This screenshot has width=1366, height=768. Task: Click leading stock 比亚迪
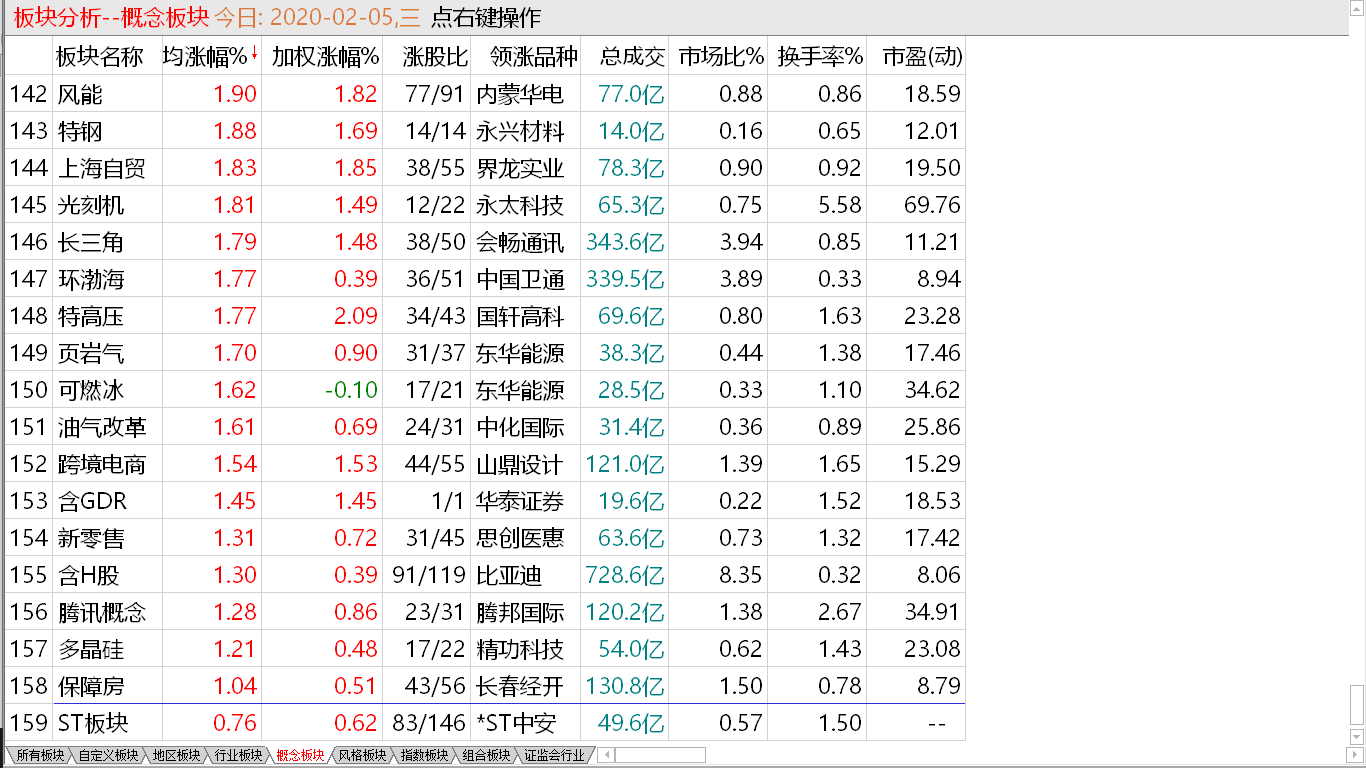tap(509, 575)
